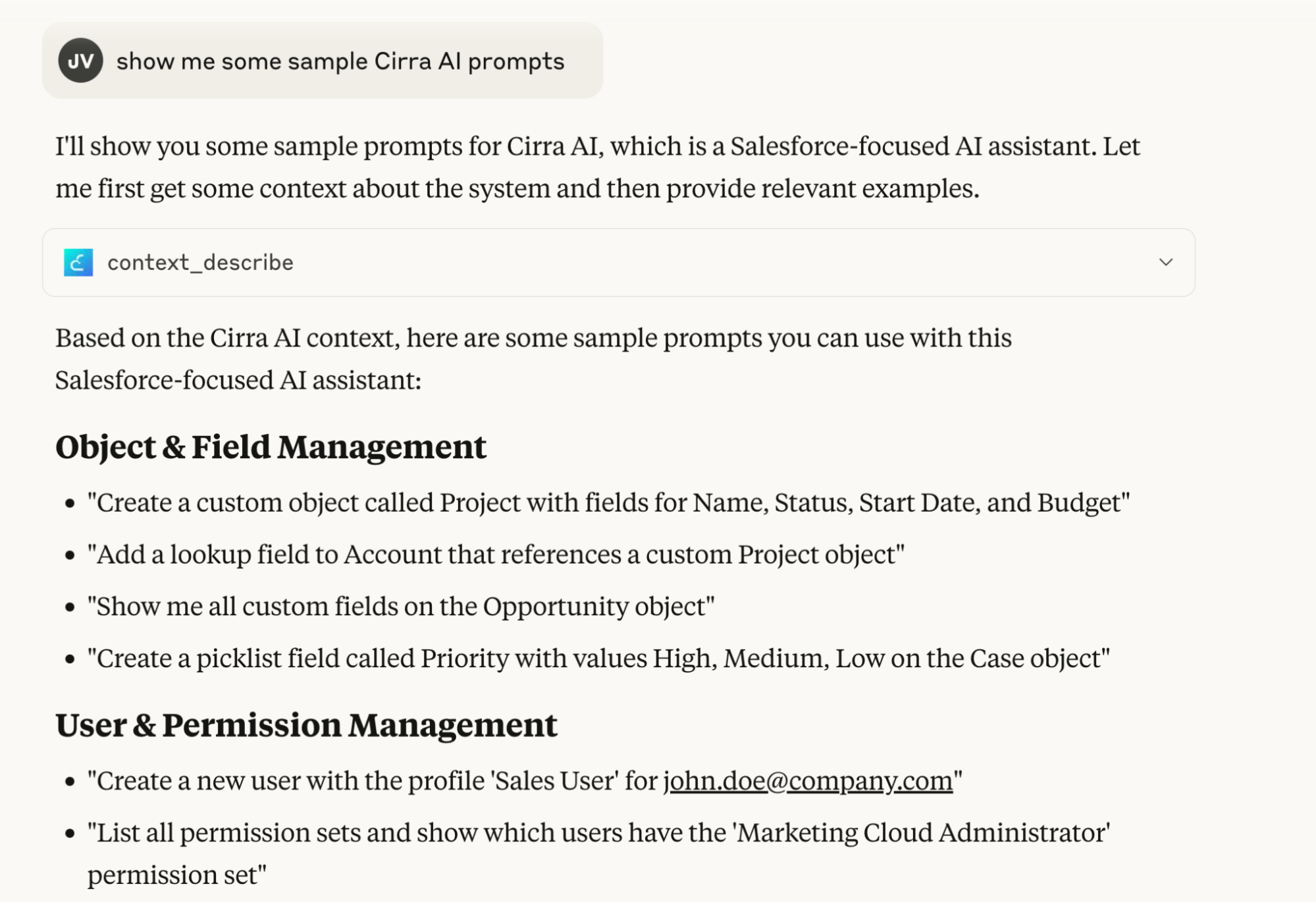Open the john.doe@company.com email link
The image size is (1316, 903).
tap(808, 780)
